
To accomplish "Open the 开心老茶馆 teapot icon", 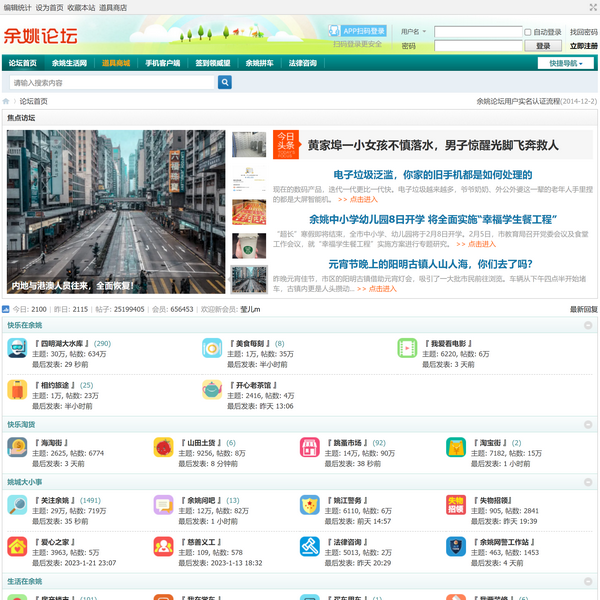I will tap(212, 390).
